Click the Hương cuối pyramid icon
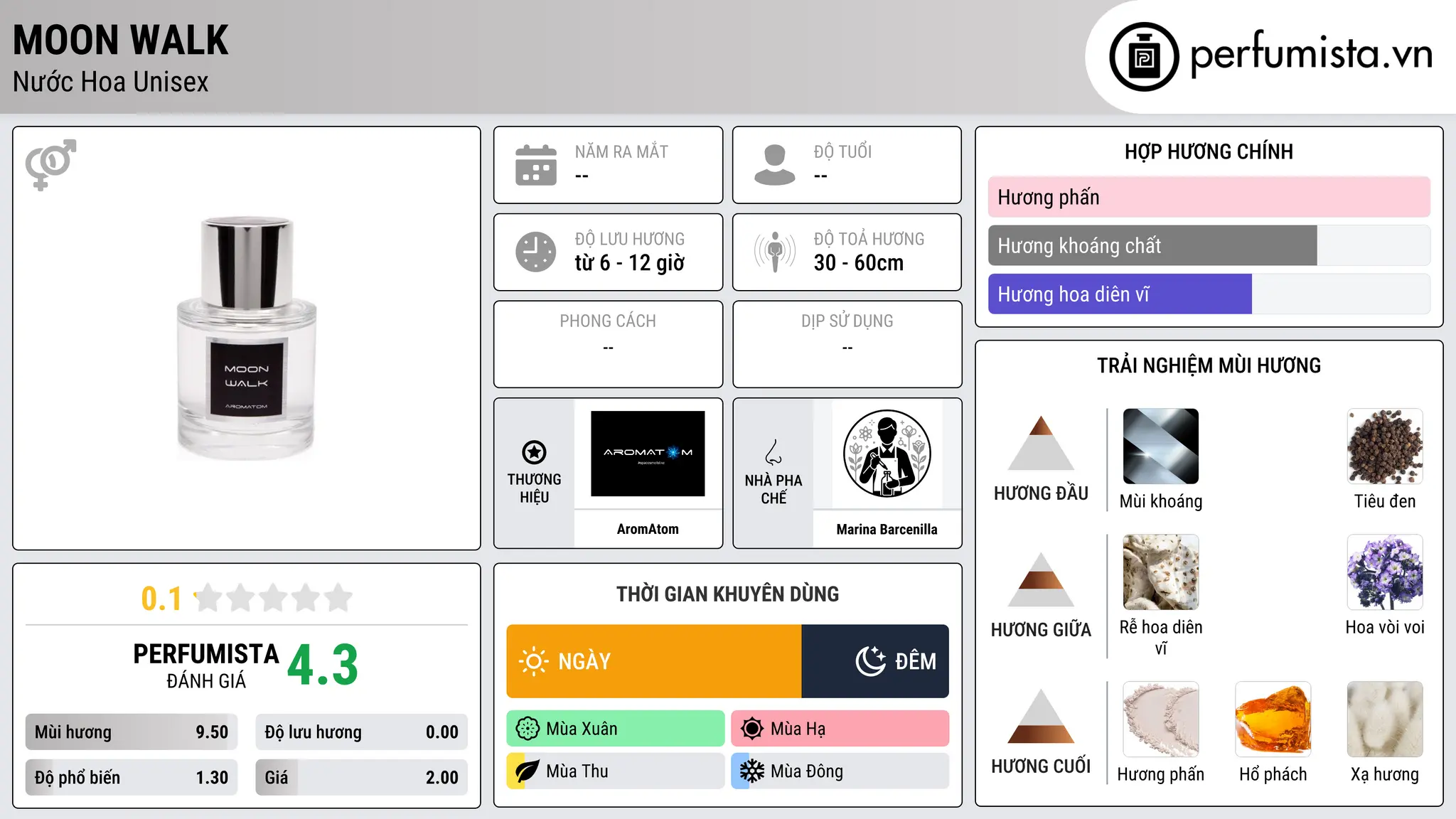This screenshot has width=1456, height=819. pos(1041,716)
